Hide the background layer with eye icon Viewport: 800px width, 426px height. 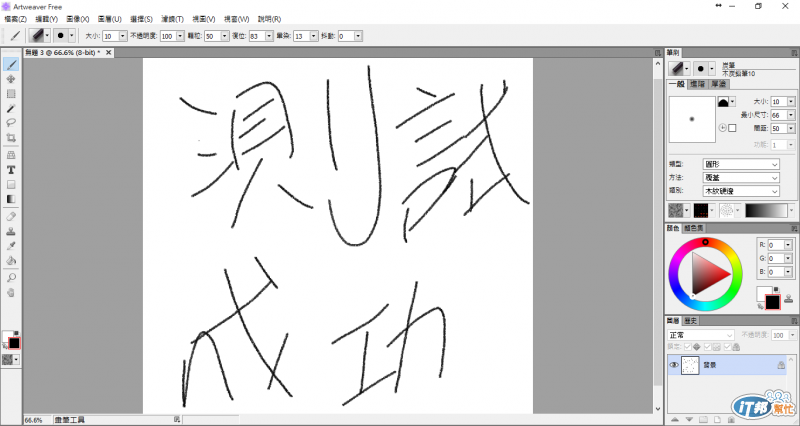(673, 365)
